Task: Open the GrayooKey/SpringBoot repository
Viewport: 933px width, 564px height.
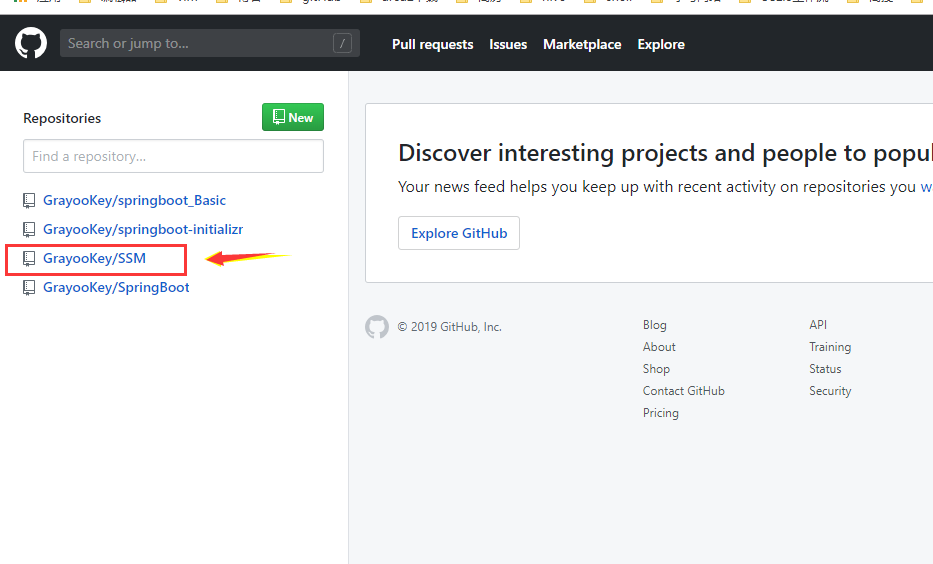Action: [x=116, y=287]
